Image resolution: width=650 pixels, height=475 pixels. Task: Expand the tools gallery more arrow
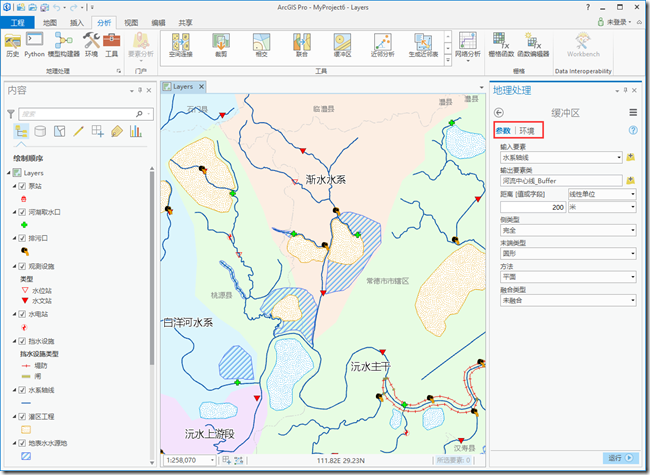[448, 61]
